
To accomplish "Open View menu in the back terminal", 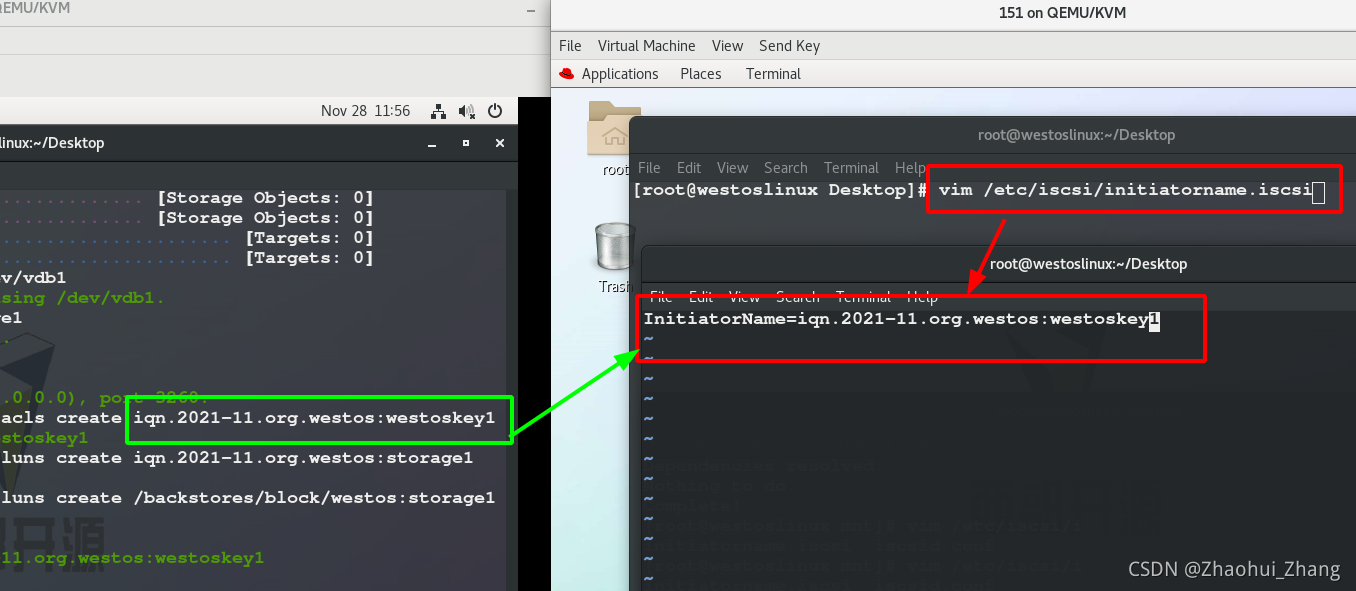I will pos(732,168).
